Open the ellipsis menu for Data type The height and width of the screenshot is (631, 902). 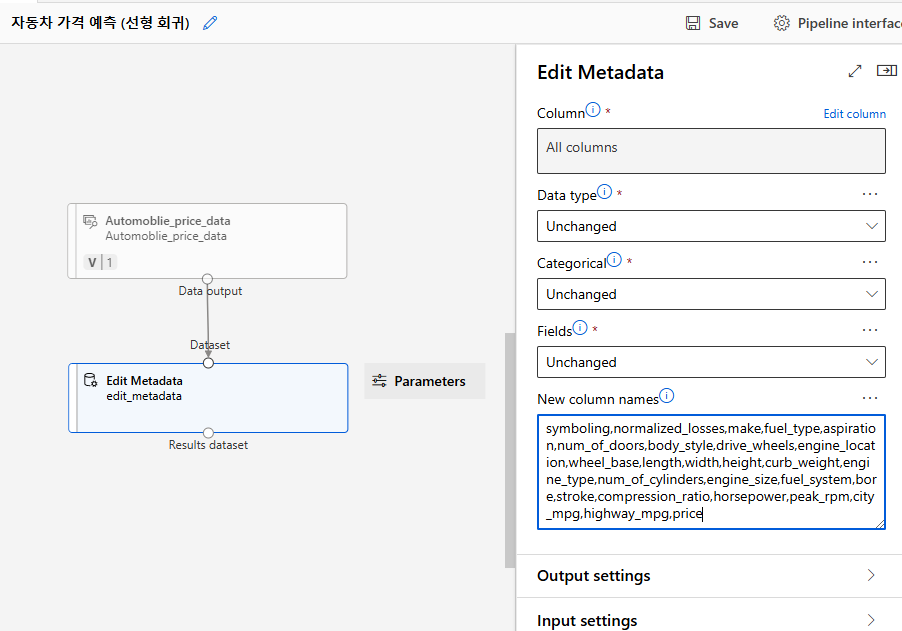point(870,194)
